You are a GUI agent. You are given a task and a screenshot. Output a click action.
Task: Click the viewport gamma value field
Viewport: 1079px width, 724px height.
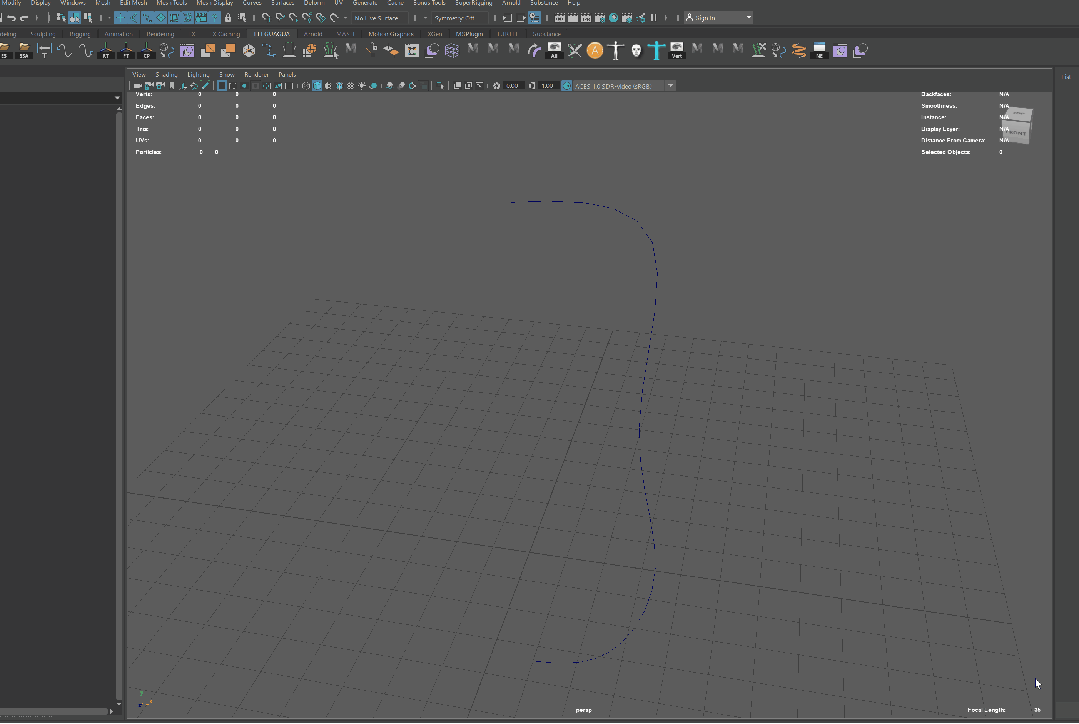pos(548,86)
